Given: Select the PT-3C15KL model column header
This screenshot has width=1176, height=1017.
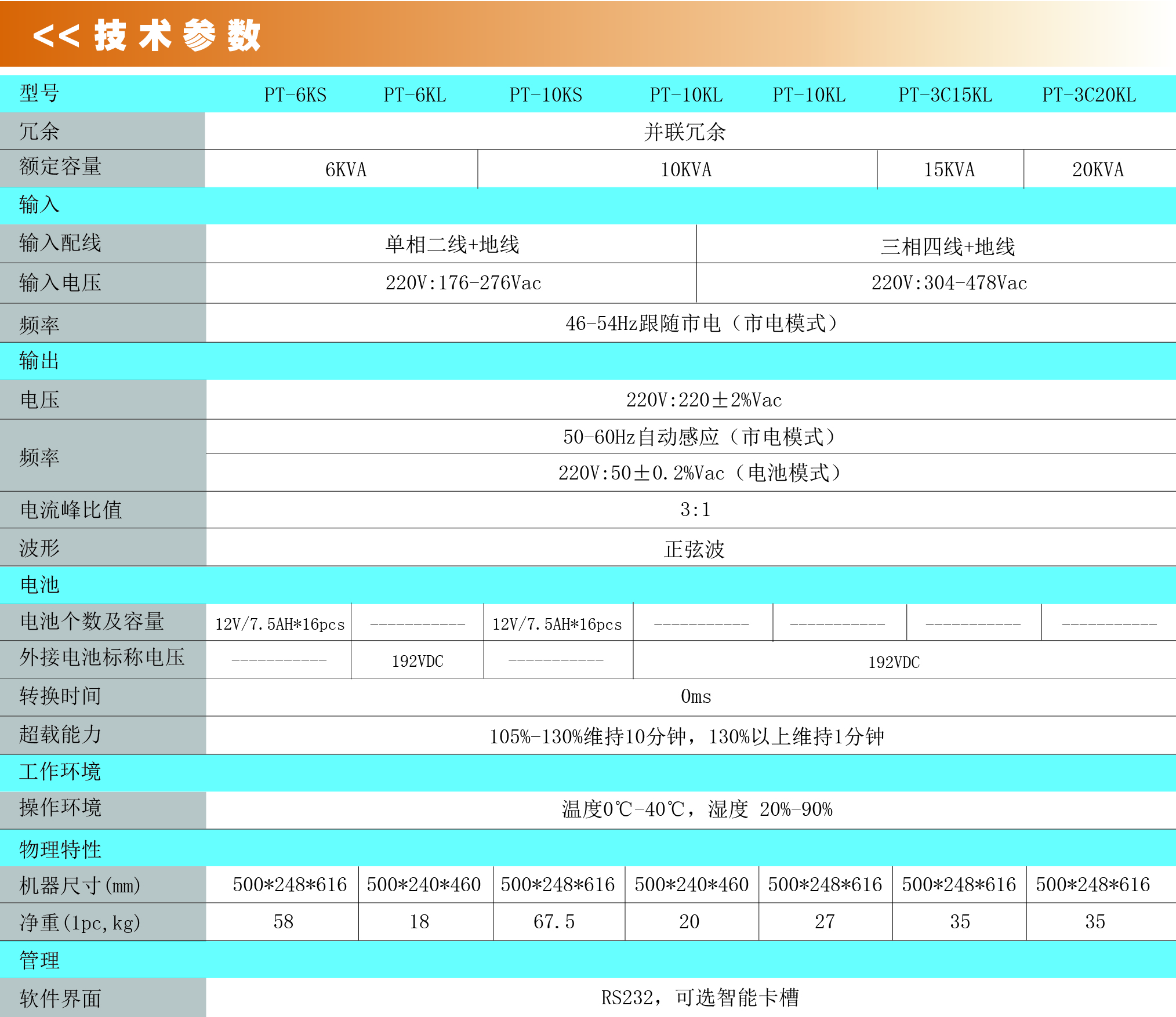Looking at the screenshot, I should pos(945,95).
